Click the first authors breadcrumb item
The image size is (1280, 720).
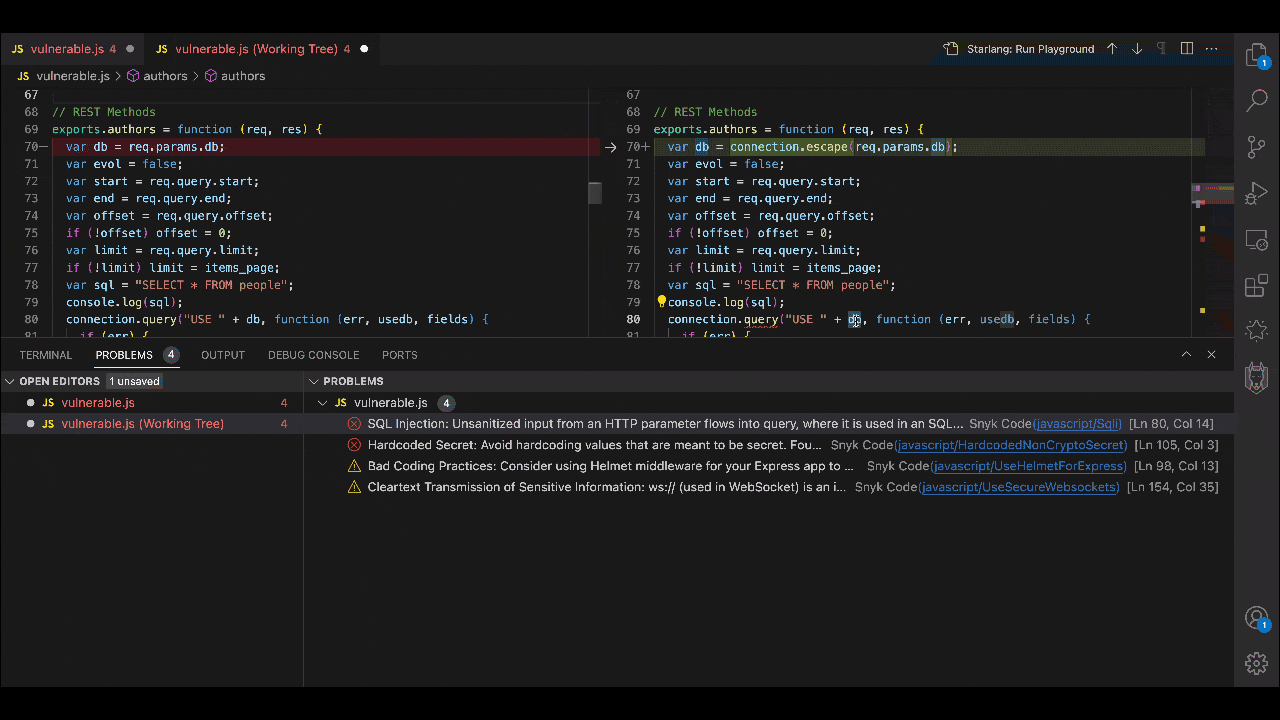[165, 76]
